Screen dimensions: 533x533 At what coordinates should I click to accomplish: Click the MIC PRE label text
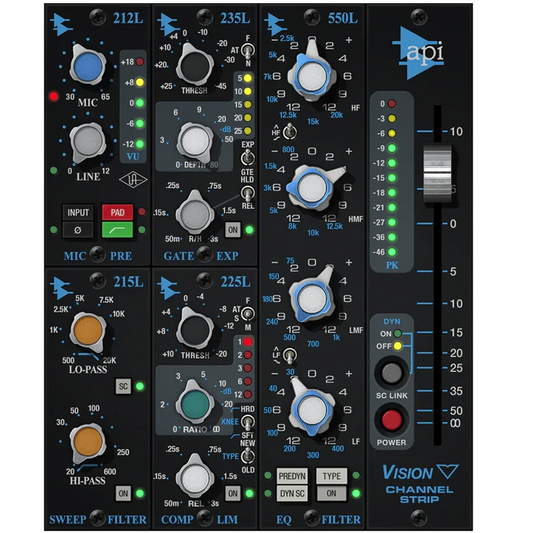pyautogui.click(x=98, y=256)
